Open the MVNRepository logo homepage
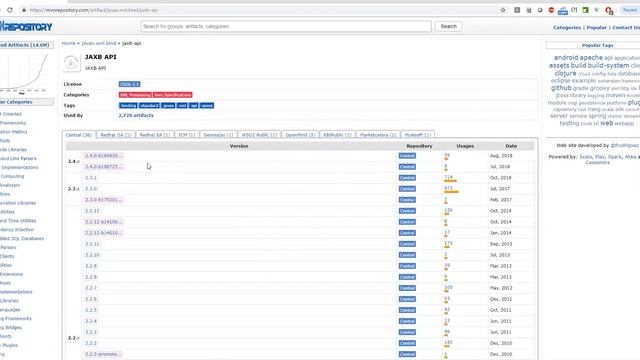This screenshot has height=360, width=640. coord(26,27)
